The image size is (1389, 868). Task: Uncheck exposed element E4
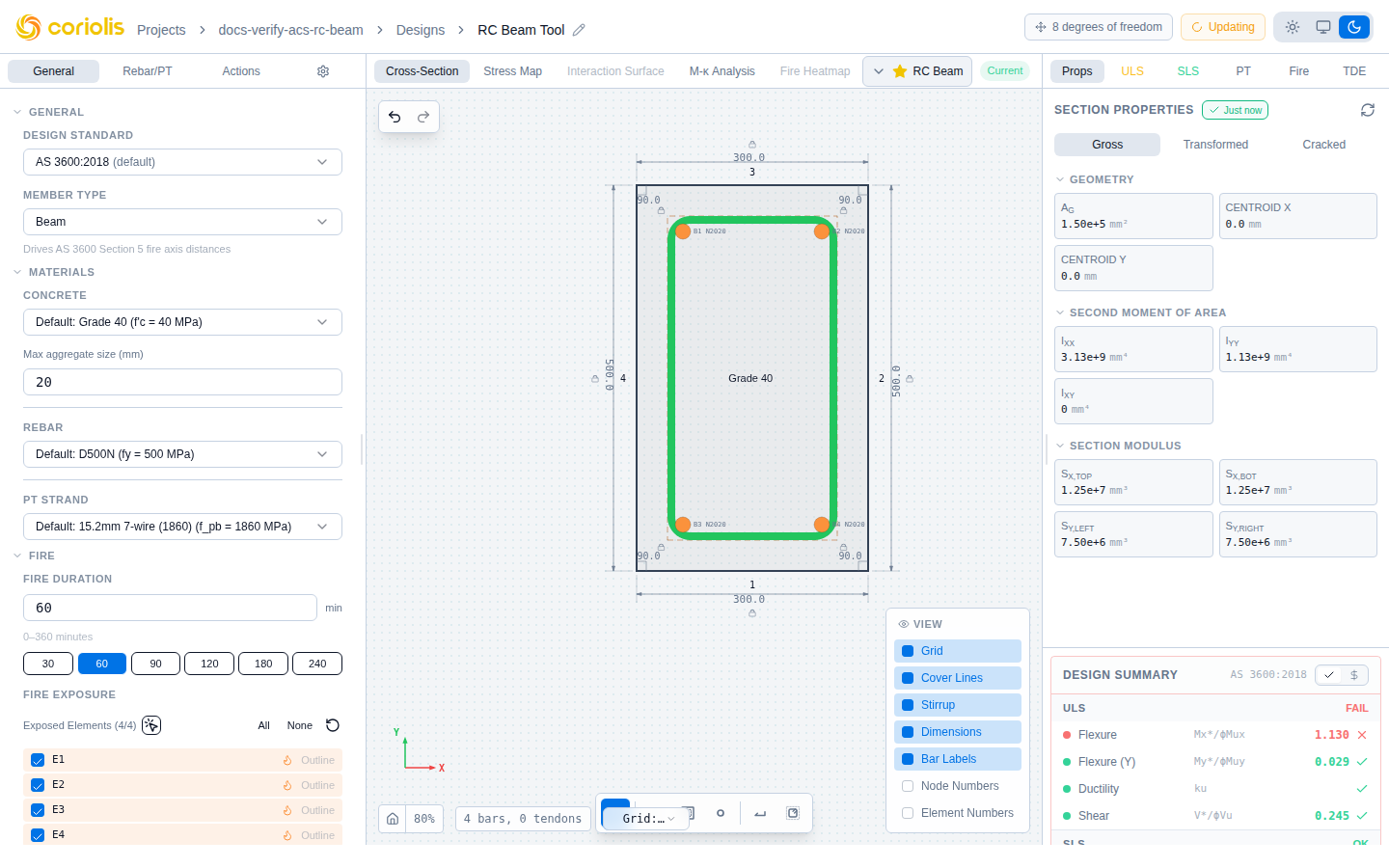[x=38, y=835]
